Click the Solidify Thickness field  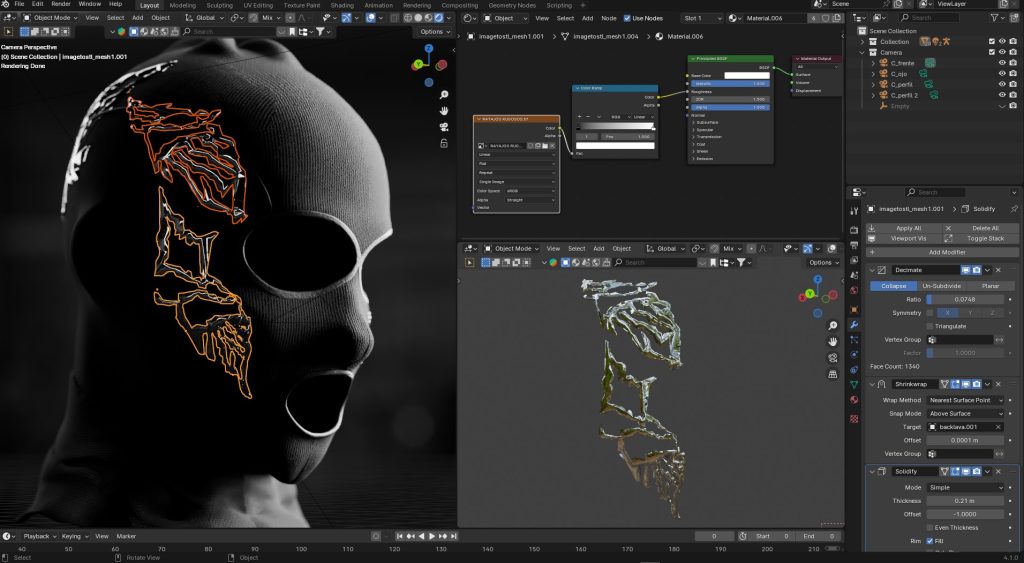tap(965, 501)
